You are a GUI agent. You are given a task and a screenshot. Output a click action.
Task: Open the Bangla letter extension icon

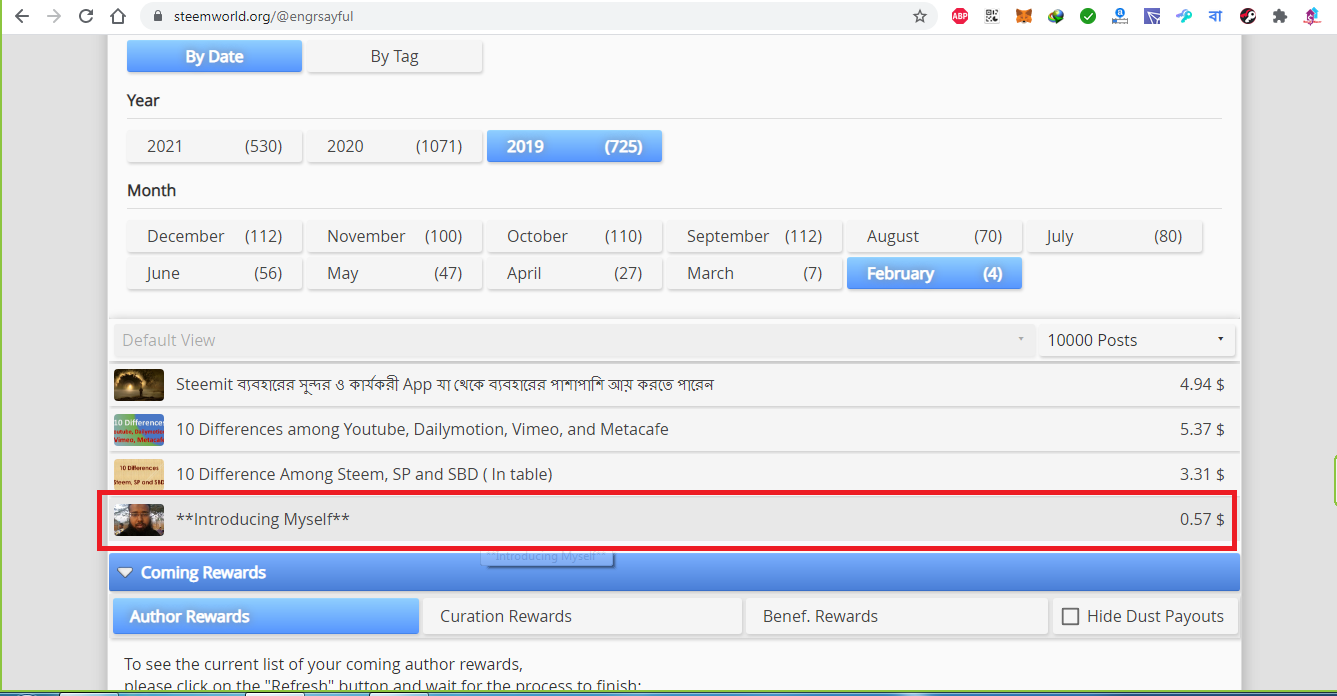(x=1216, y=16)
